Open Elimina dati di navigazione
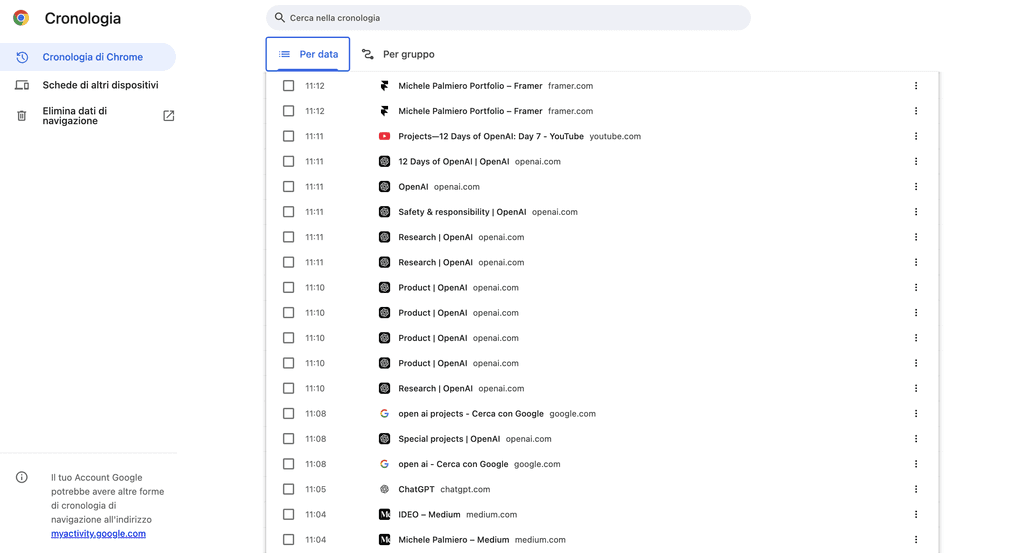The width and height of the screenshot is (1024, 553). tap(88, 116)
